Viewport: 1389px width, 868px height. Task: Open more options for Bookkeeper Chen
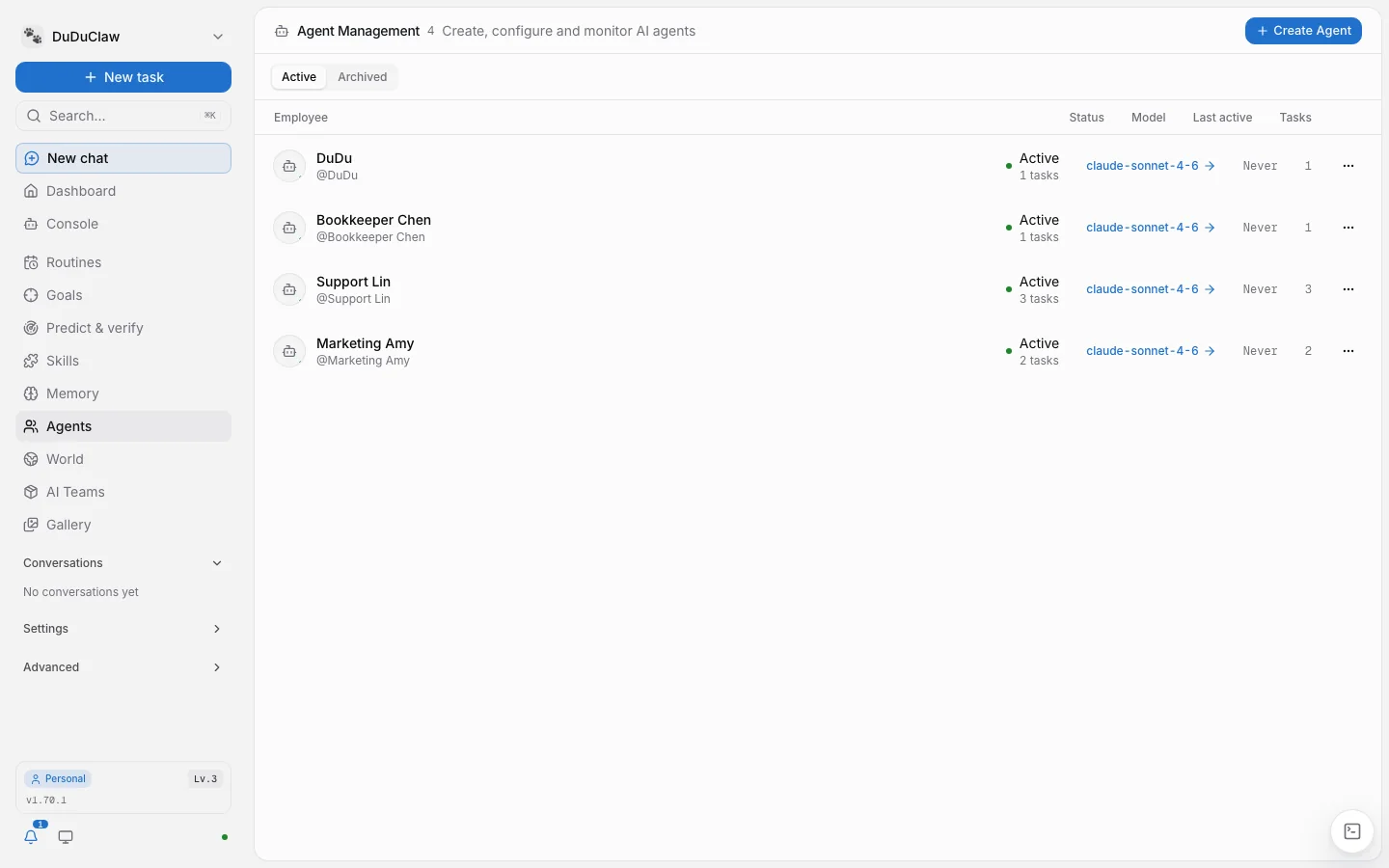pyautogui.click(x=1348, y=228)
